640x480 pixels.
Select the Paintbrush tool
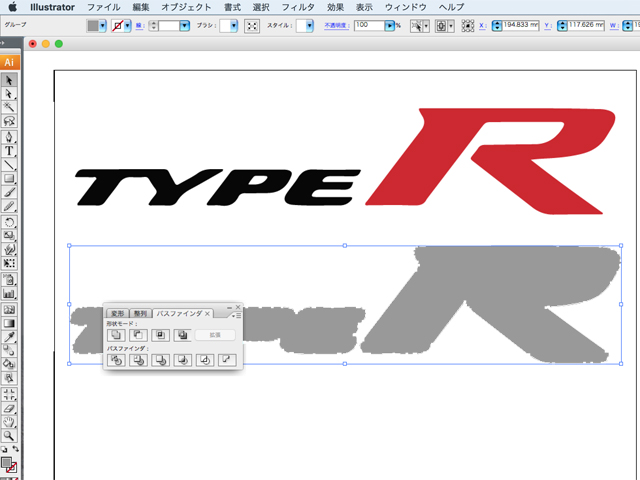coord(9,192)
